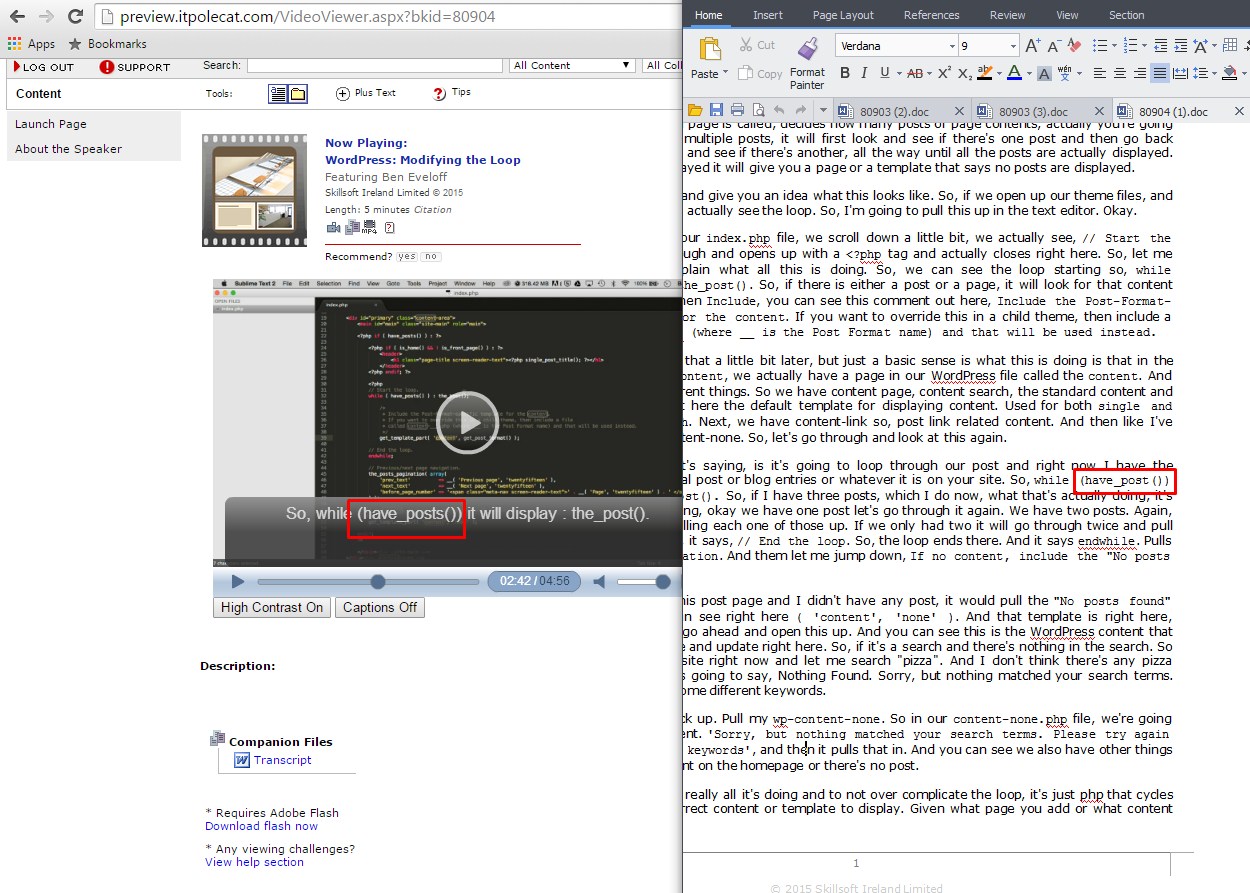Select 'no' for Recommend
This screenshot has width=1250, height=893.
coord(431,257)
